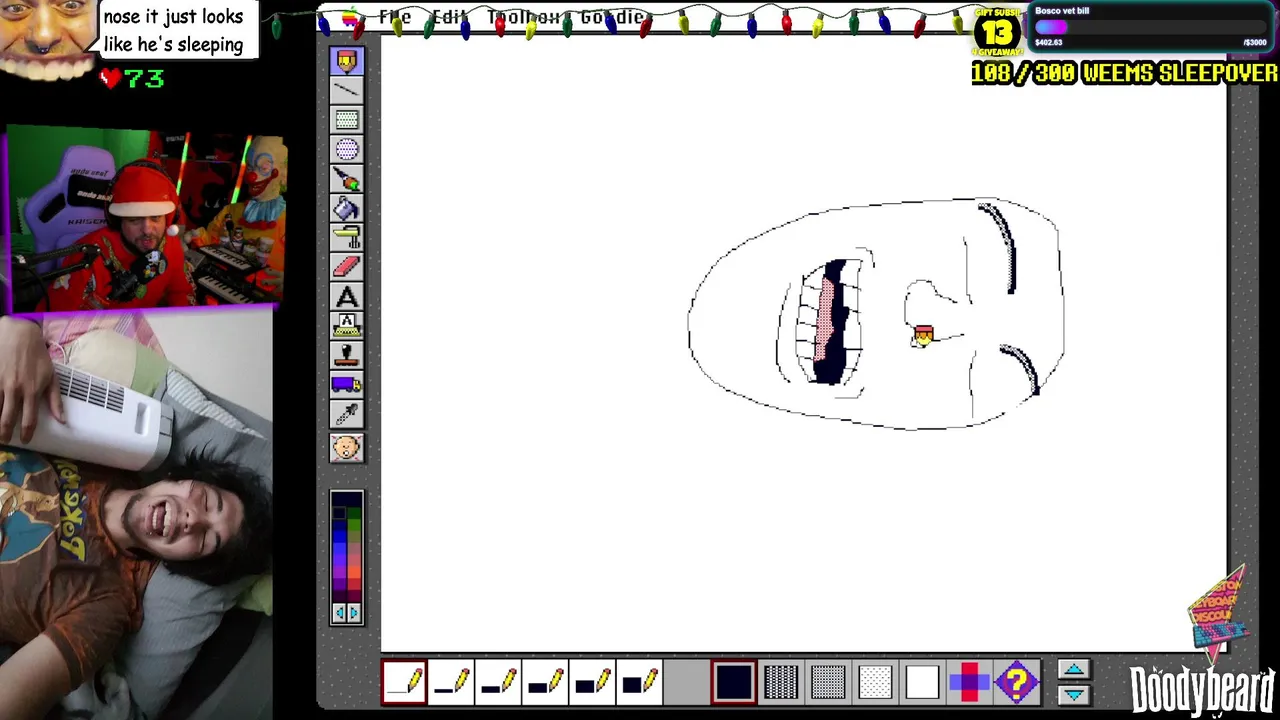The height and width of the screenshot is (720, 1280).
Task: Choose the fourth pencil line width
Action: (x=545, y=682)
